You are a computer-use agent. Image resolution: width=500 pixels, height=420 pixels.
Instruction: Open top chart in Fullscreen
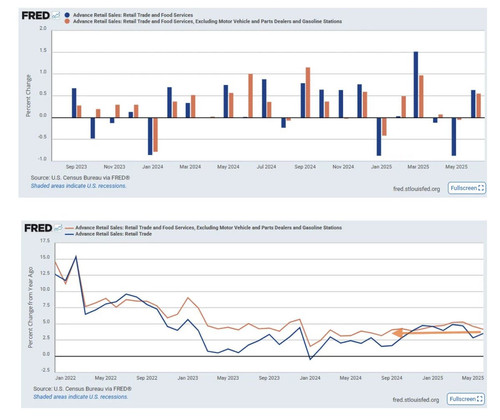coord(467,188)
